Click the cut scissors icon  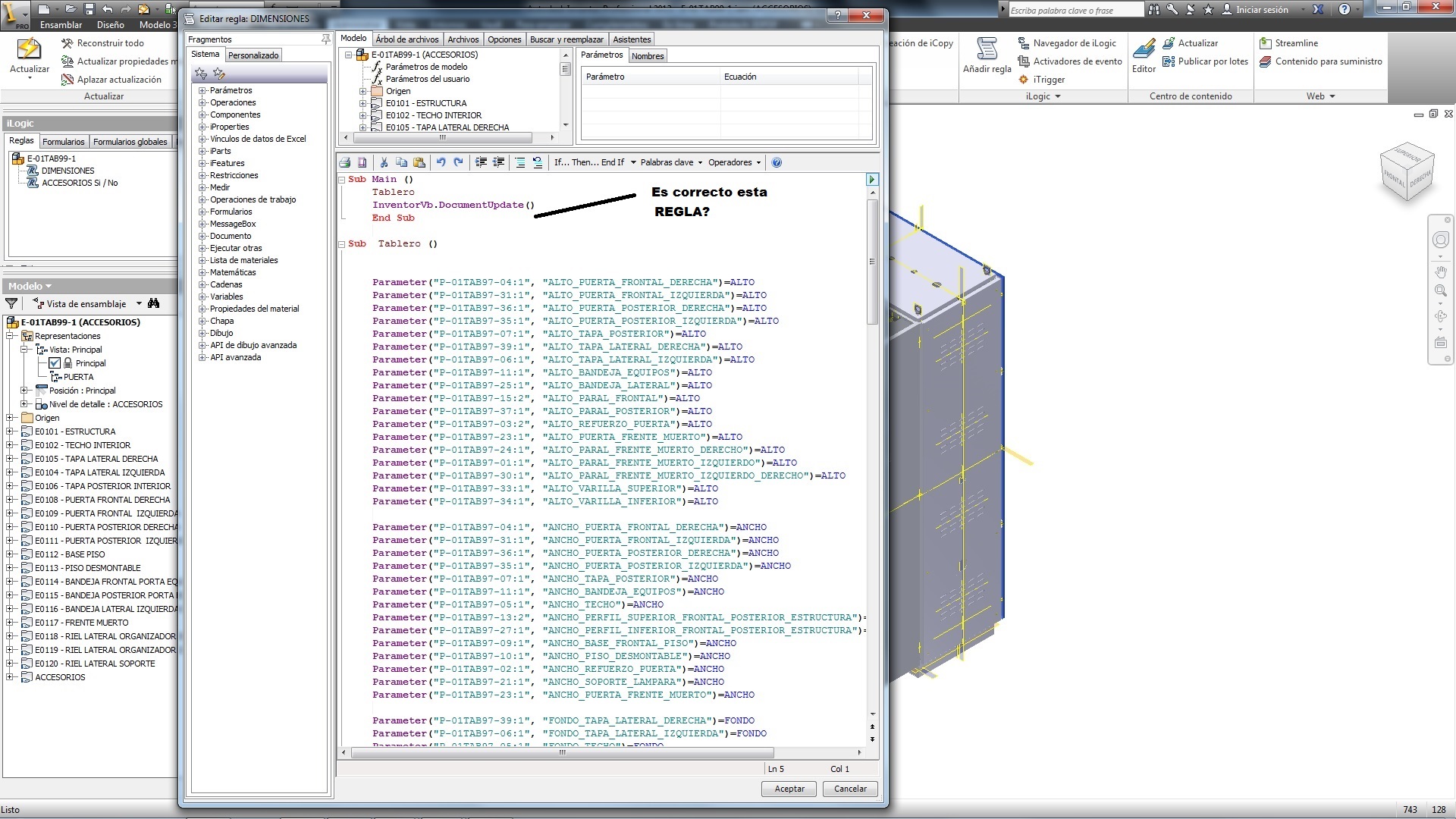pos(384,162)
